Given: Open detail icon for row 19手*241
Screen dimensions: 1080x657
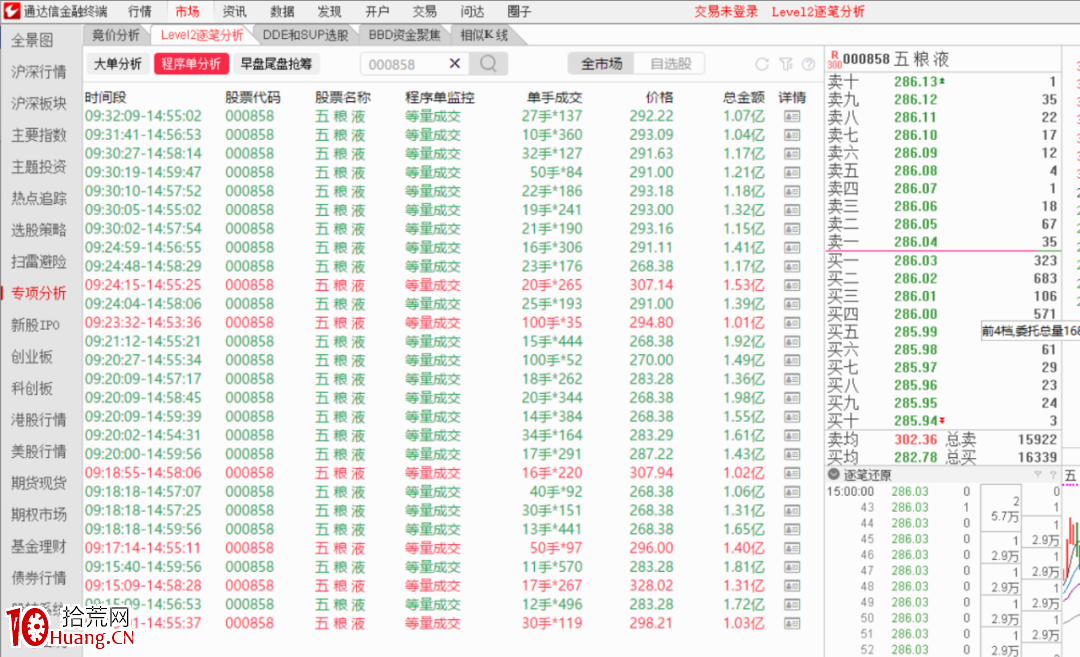Looking at the screenshot, I should click(x=792, y=210).
